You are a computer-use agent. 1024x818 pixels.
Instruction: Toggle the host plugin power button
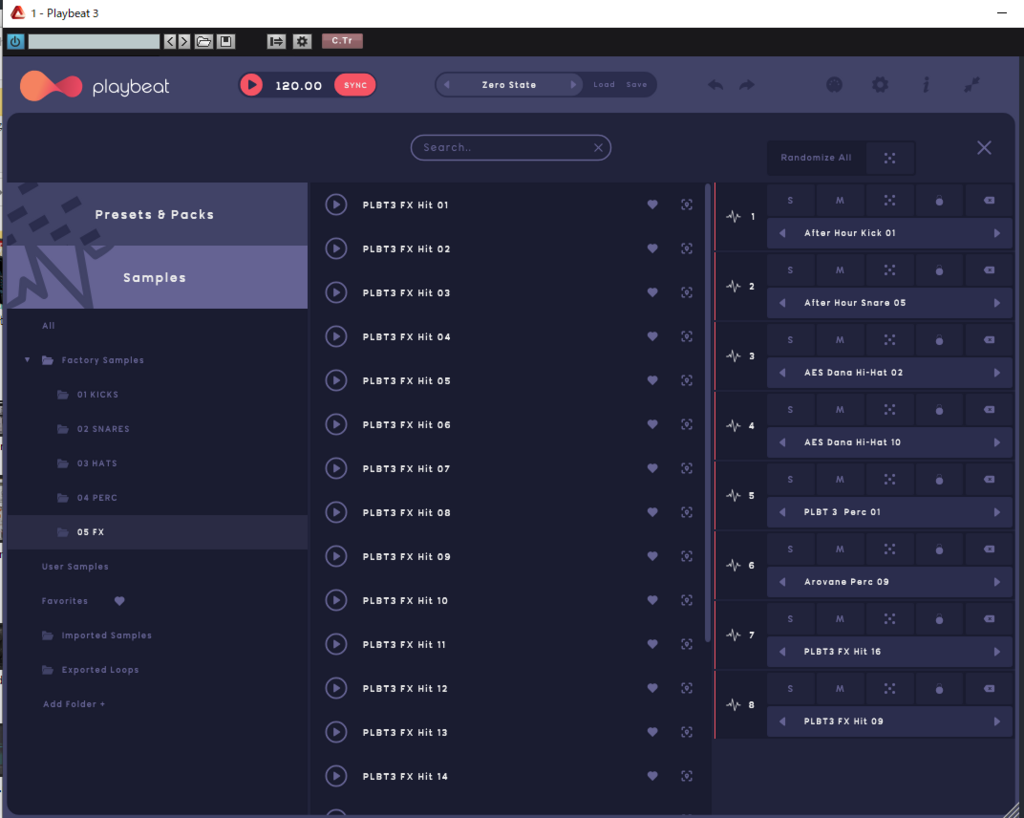(x=15, y=42)
